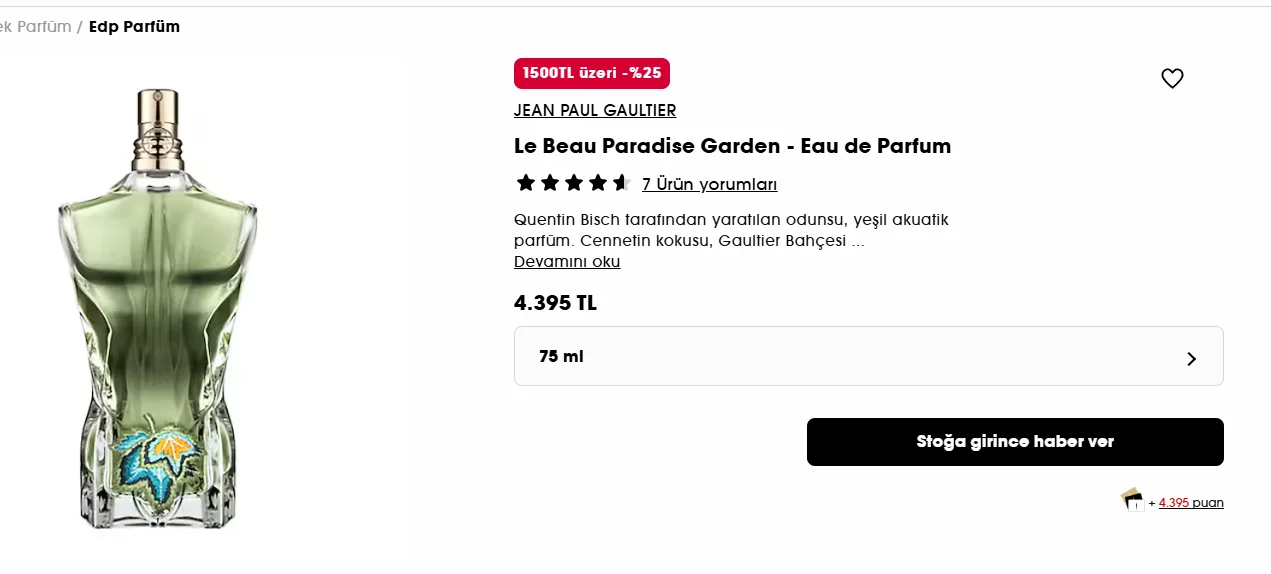Image resolution: width=1271 pixels, height=574 pixels.
Task: Click the Le Beau Paradise Garden title
Action: [732, 146]
